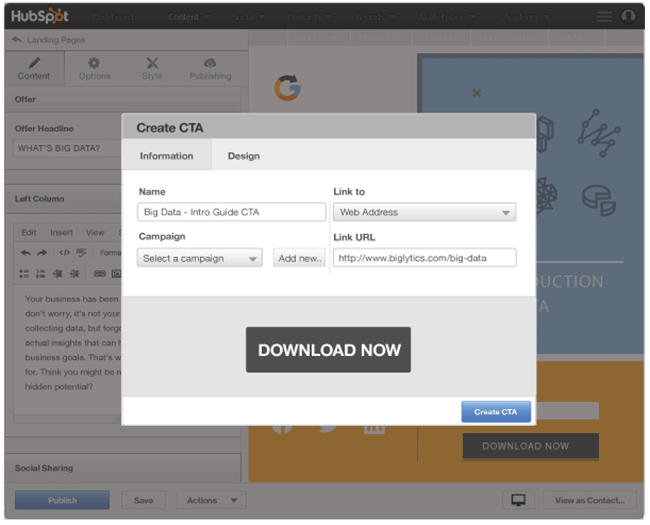Click the pie chart icon in preview
This screenshot has width=650, height=525.
click(x=599, y=200)
